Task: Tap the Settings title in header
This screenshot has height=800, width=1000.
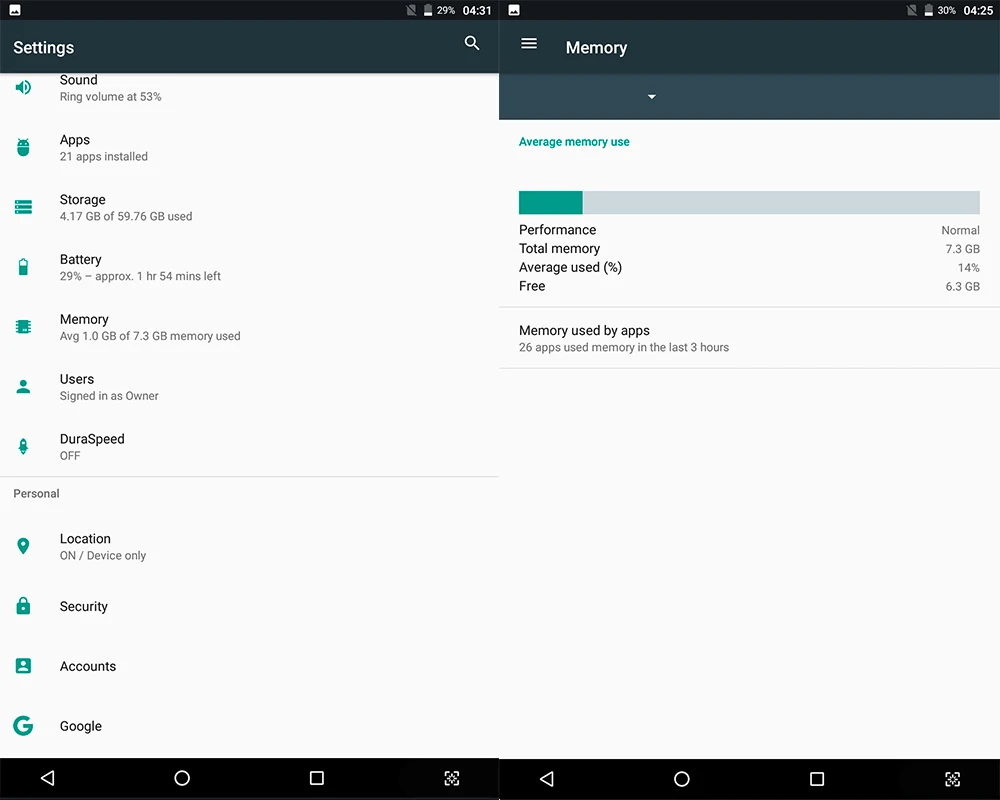Action: coord(43,47)
